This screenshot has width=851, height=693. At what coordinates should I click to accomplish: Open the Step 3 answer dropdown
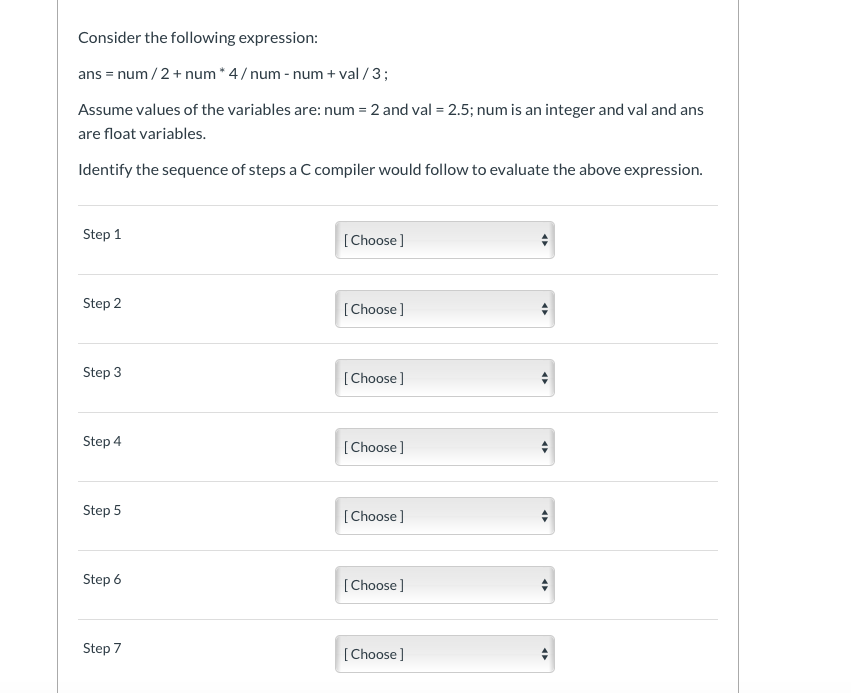(444, 378)
